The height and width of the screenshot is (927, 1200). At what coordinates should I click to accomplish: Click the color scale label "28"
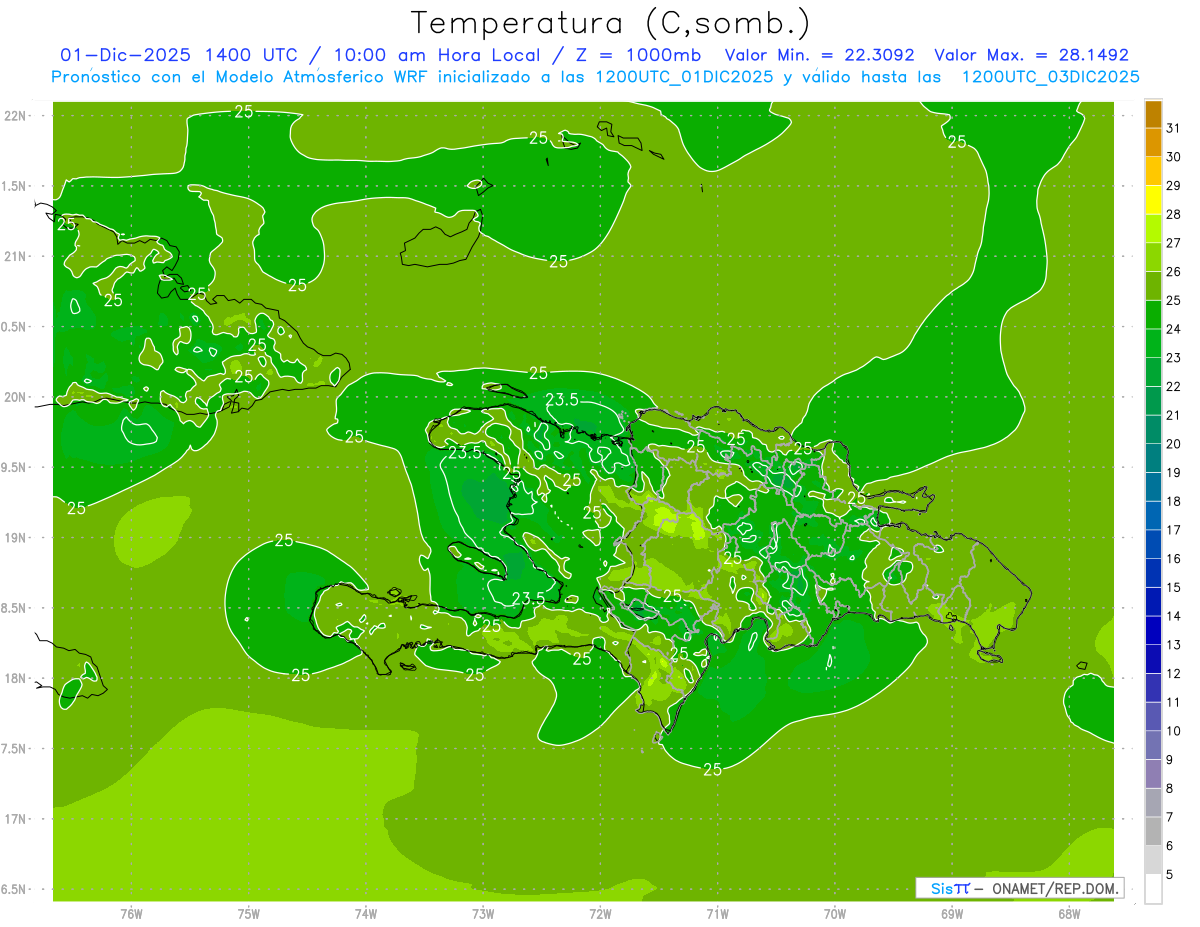click(x=1174, y=214)
